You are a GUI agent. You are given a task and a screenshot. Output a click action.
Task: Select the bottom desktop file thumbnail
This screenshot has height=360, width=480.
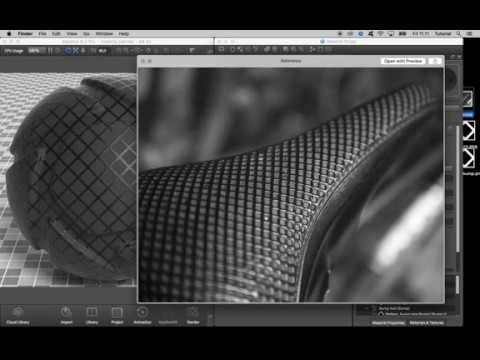click(x=469, y=158)
